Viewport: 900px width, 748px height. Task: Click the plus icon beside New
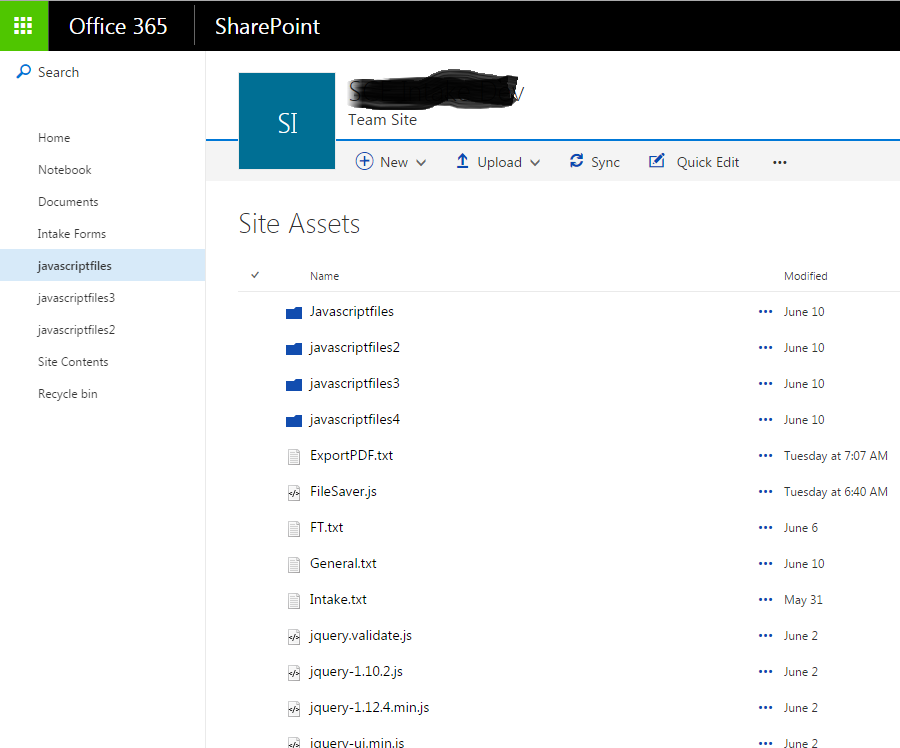click(364, 161)
